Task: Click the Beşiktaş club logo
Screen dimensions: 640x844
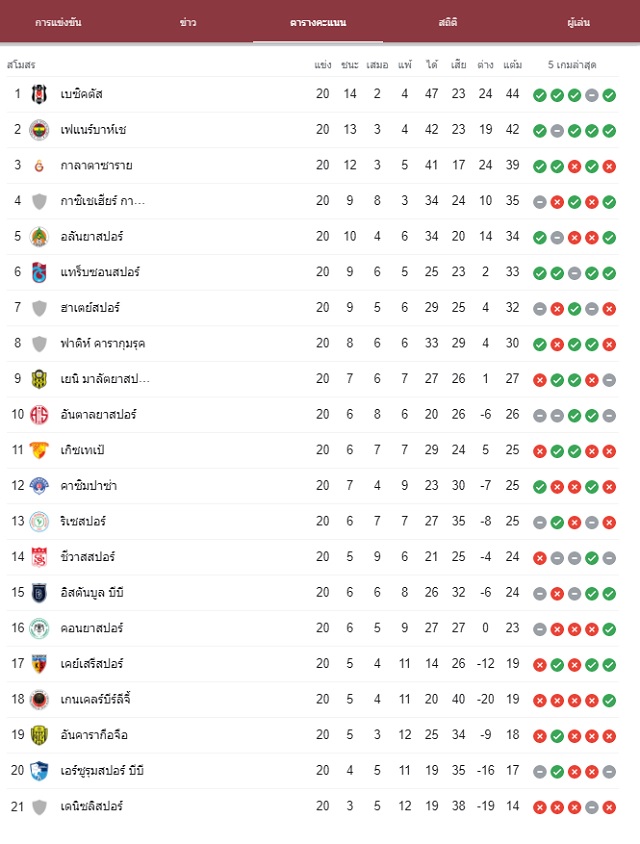Action: click(x=39, y=94)
